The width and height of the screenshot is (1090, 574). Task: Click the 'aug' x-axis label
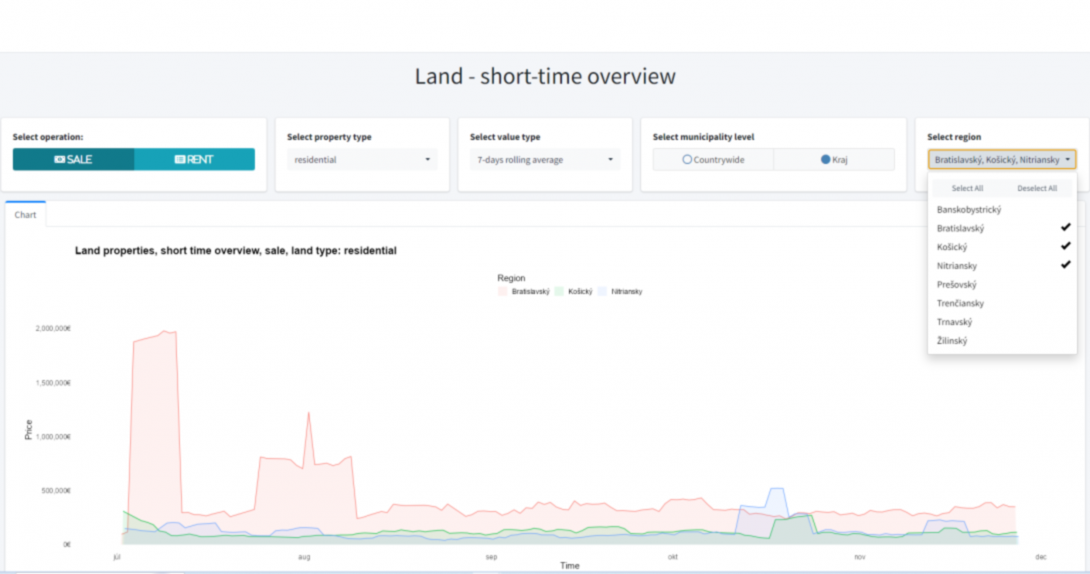pos(304,557)
